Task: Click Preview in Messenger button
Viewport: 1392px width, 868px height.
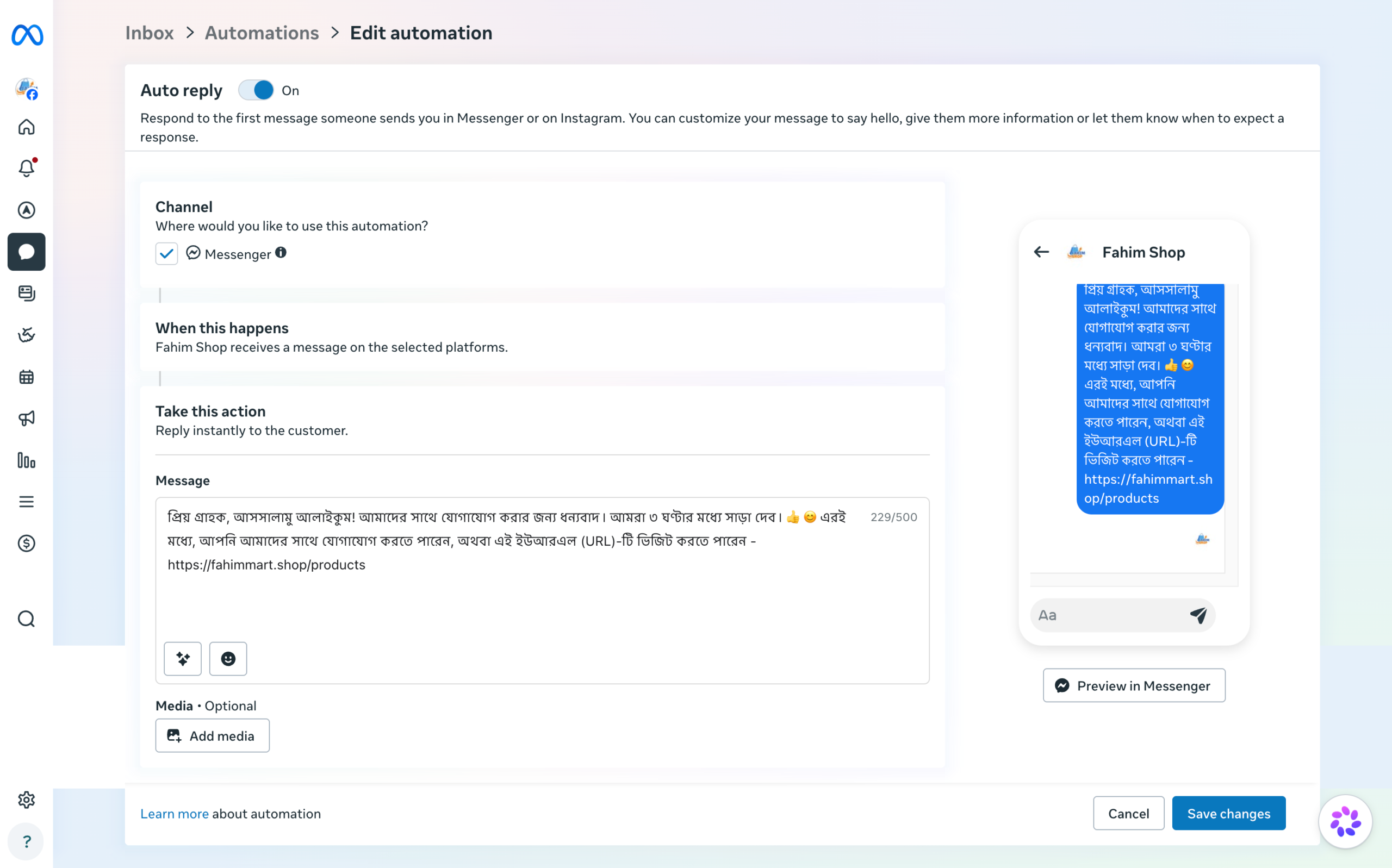Action: [1134, 685]
